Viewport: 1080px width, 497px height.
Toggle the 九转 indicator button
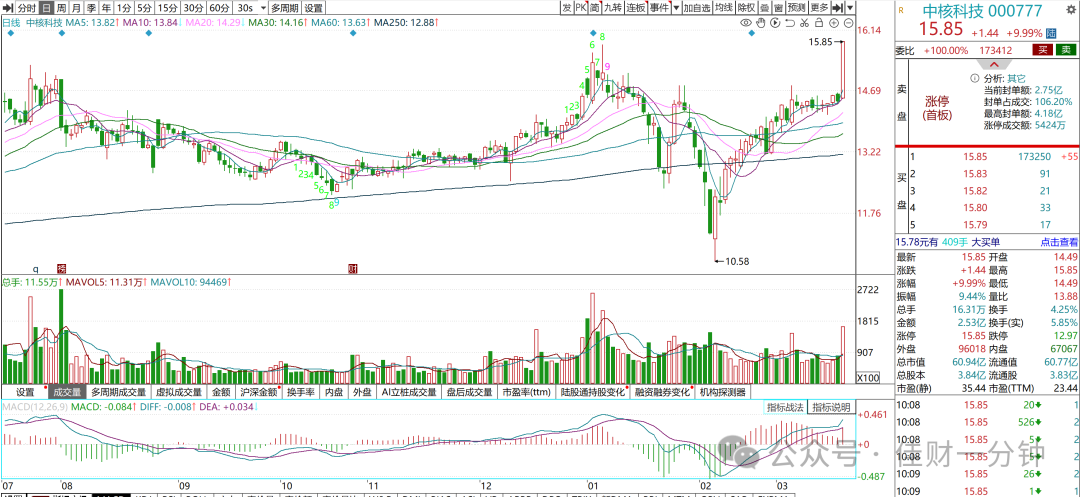pos(612,8)
